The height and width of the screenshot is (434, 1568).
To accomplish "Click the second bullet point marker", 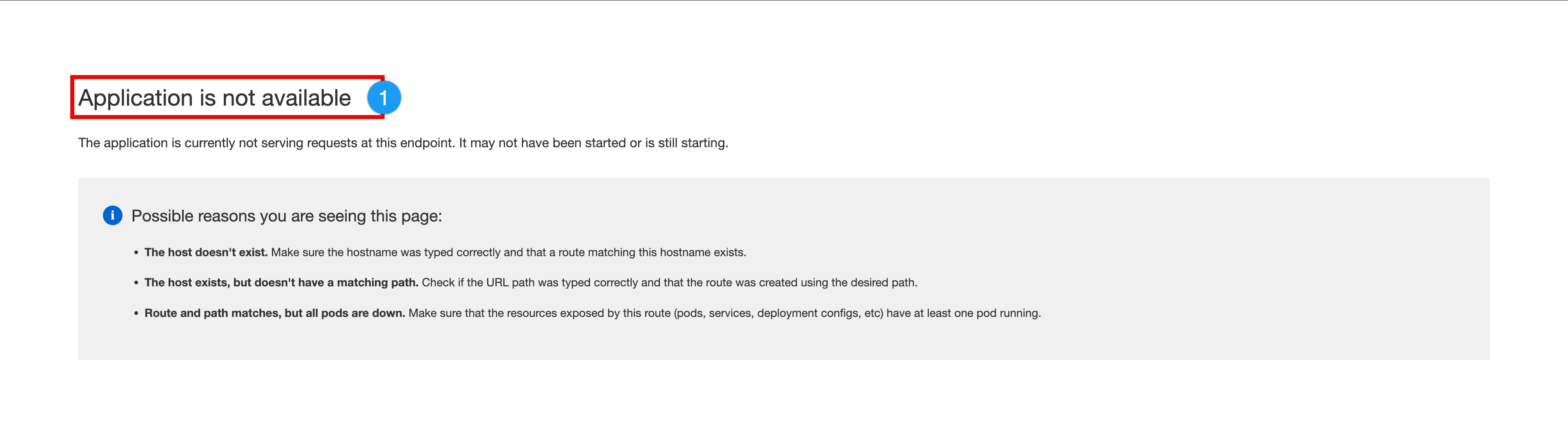I will point(136,283).
